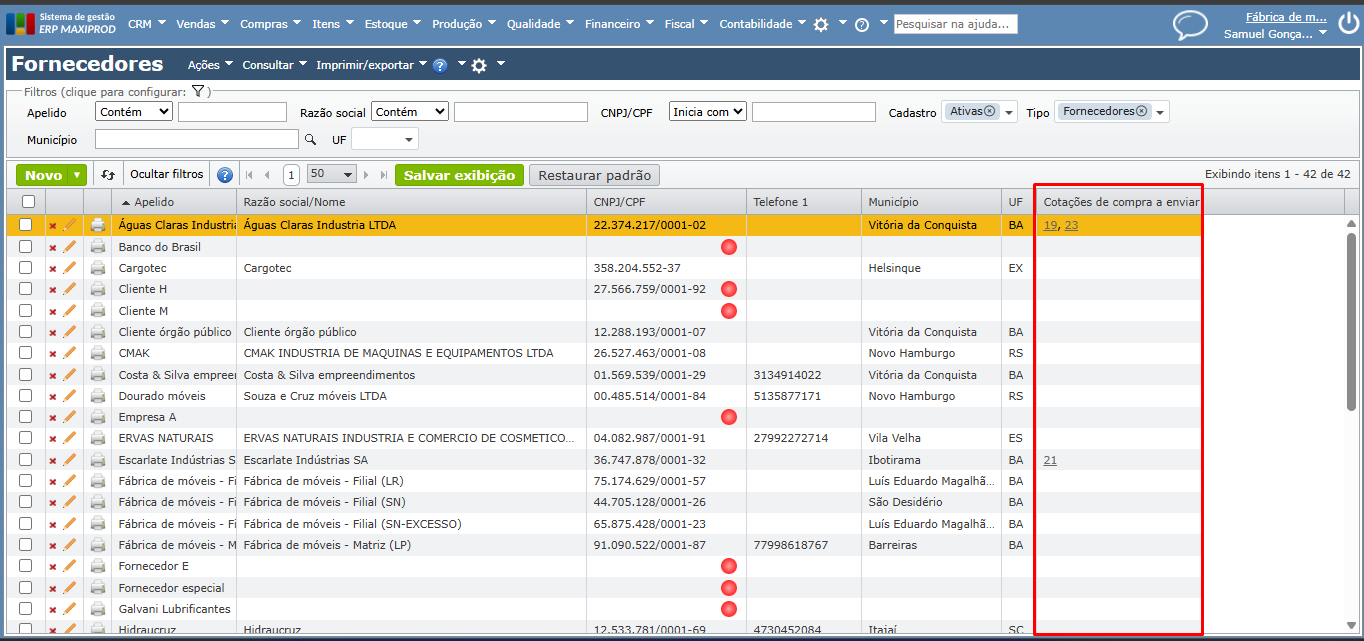Viewport: 1364px width, 641px height.
Task: Expand the UF filter dropdown
Action: tap(385, 140)
